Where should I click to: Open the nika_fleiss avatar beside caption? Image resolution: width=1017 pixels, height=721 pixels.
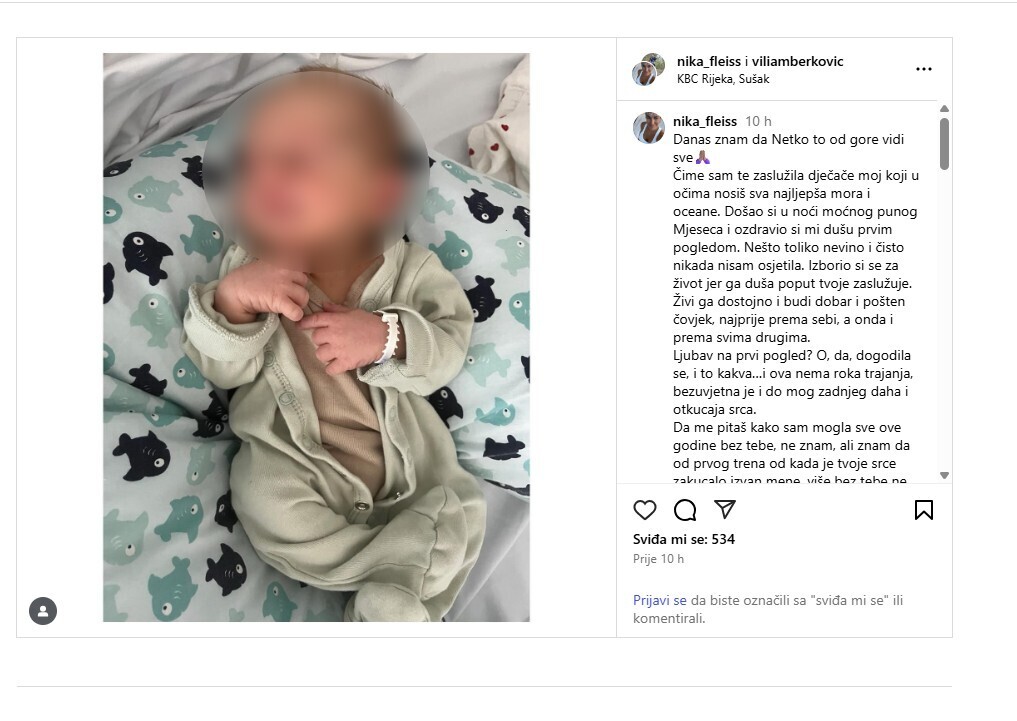[x=649, y=128]
